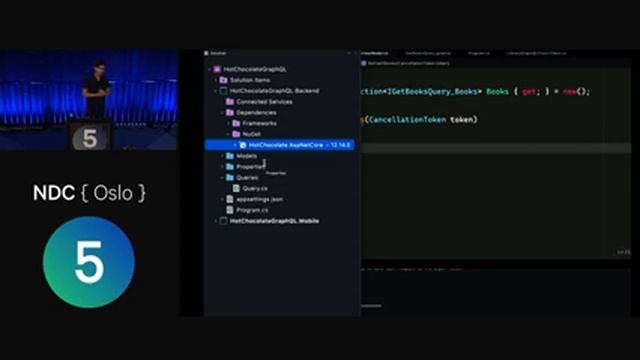This screenshot has height=360, width=640.
Task: Click the Models folder icon
Action: click(x=230, y=156)
